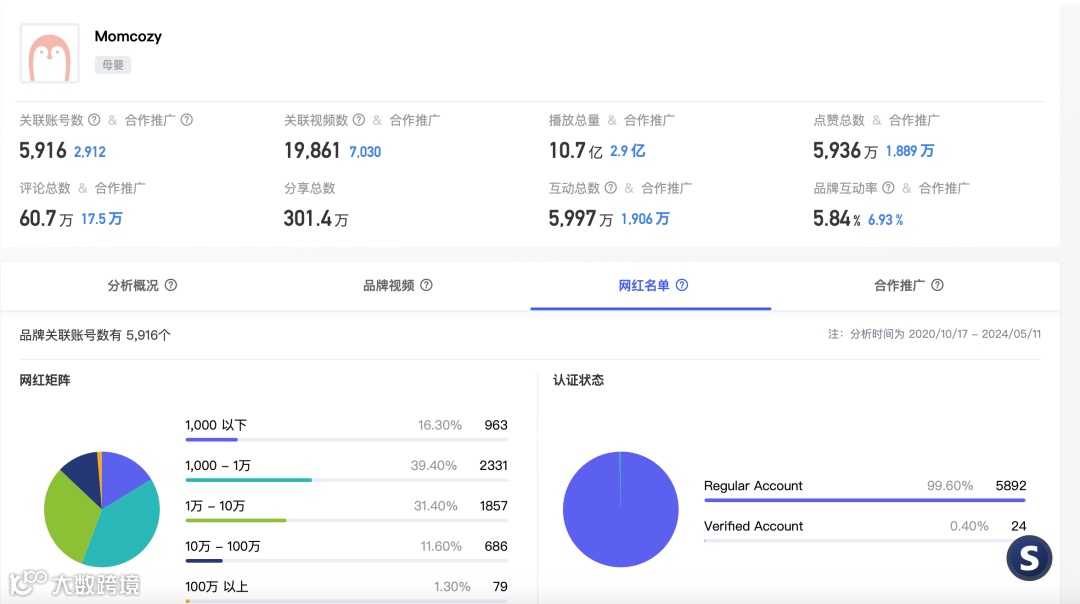Click the 7,030 collaboration videos value
The image size is (1080, 604).
[365, 152]
